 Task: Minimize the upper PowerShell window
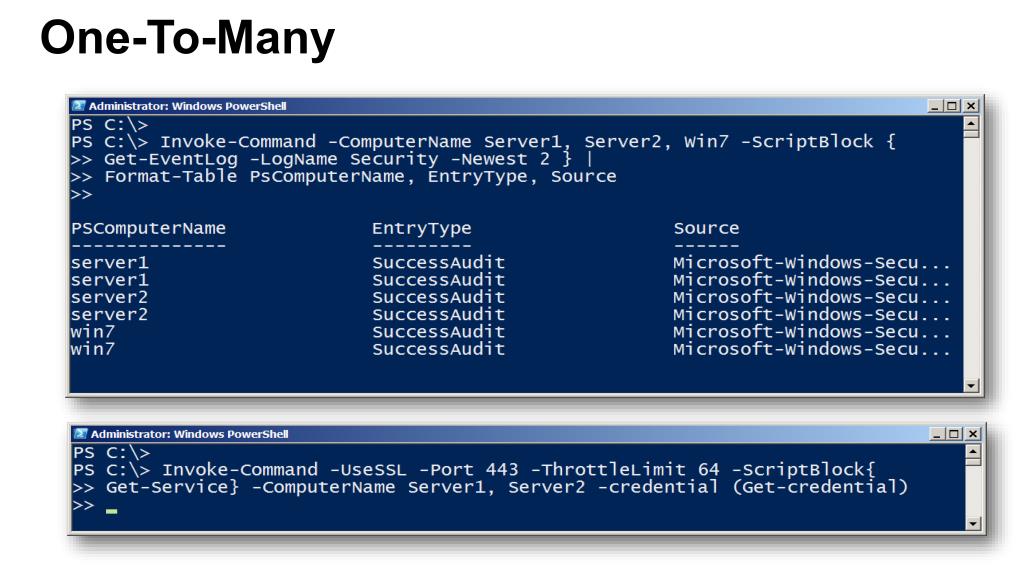click(935, 106)
